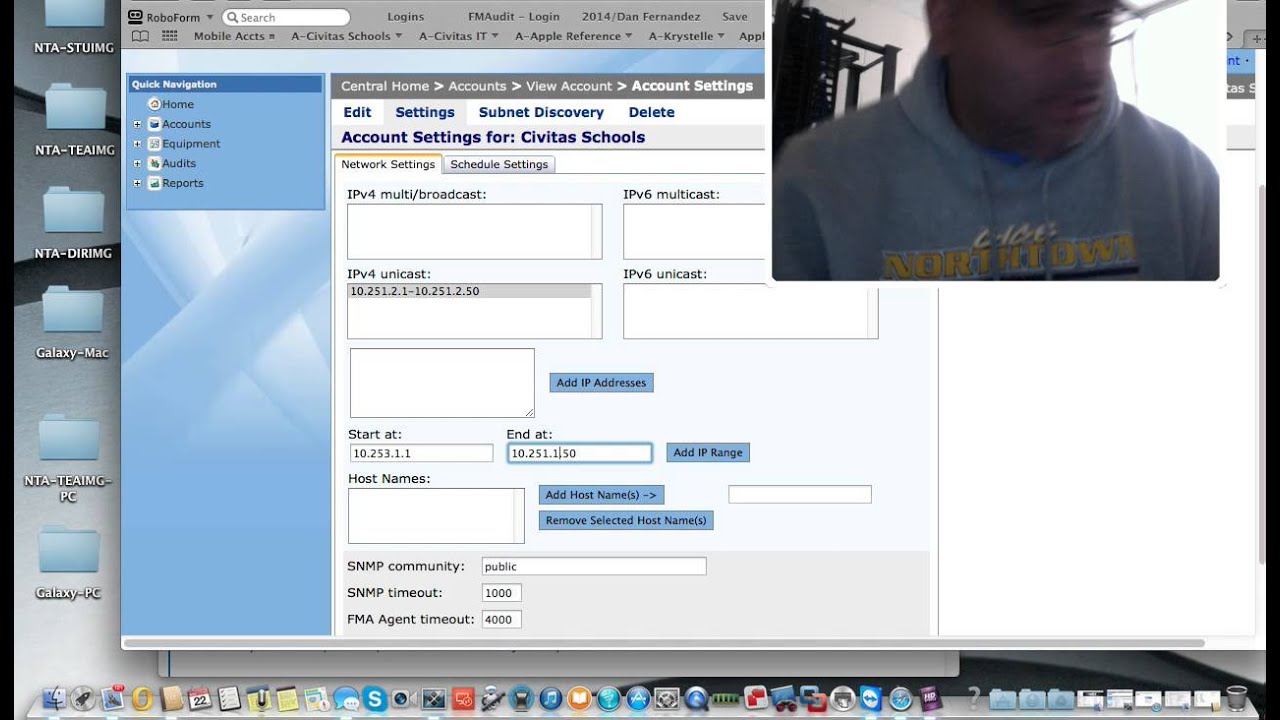Focus the End at IP field
1280x720 pixels.
pyautogui.click(x=579, y=453)
